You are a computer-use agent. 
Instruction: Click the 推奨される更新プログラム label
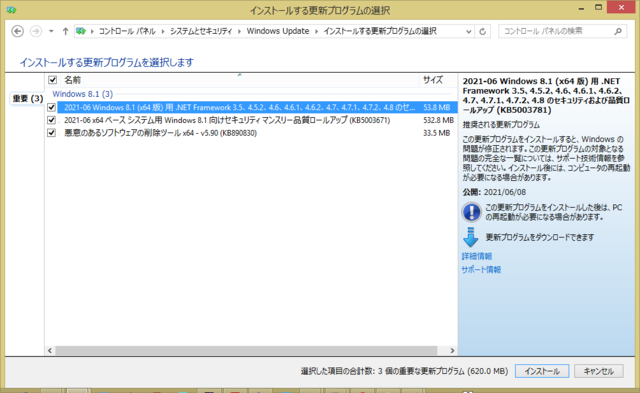point(501,125)
